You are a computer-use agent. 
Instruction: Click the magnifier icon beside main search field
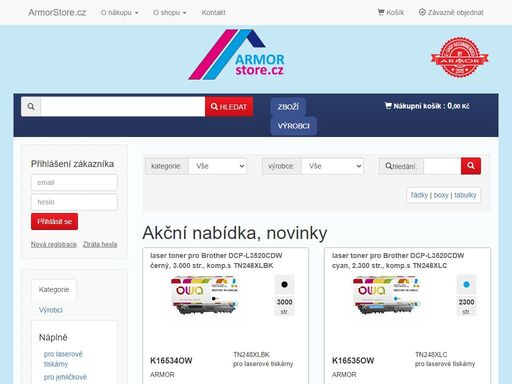point(31,107)
